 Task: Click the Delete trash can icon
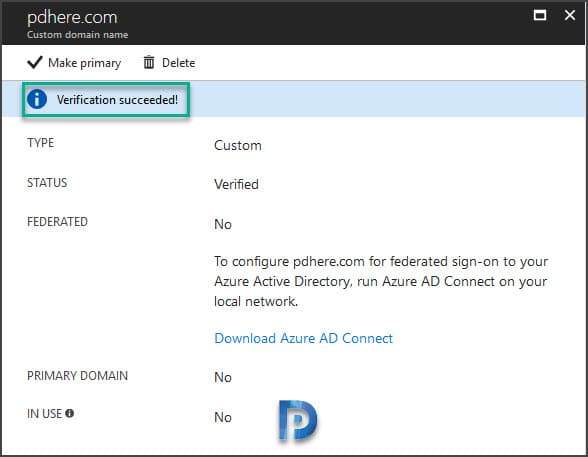click(149, 62)
